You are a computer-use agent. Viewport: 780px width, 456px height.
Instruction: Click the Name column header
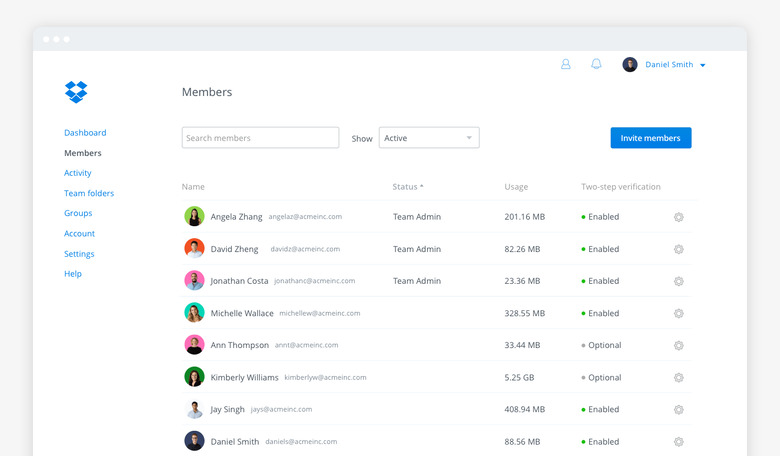click(193, 187)
